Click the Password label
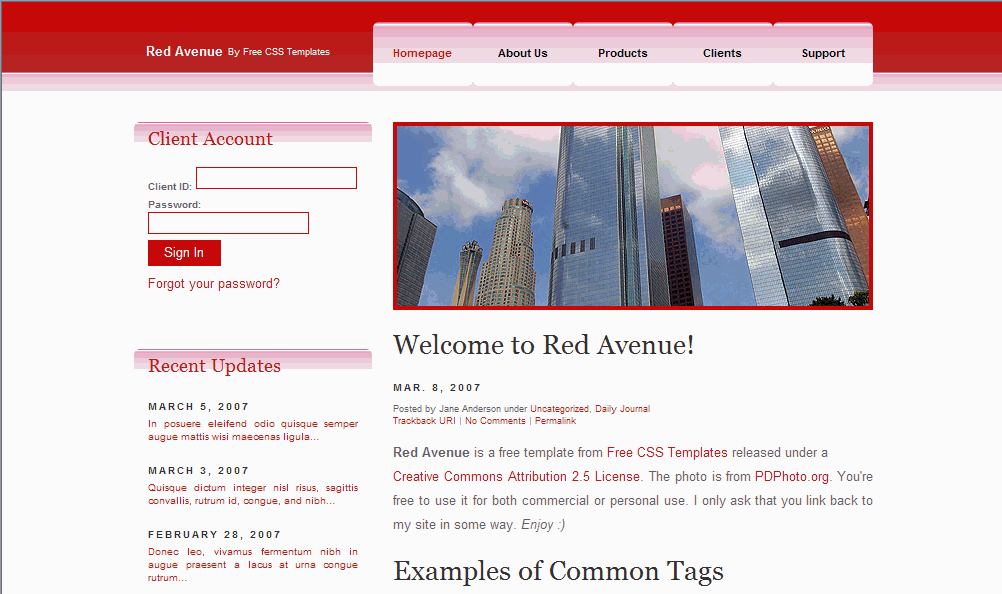The width and height of the screenshot is (1002, 594). [174, 204]
